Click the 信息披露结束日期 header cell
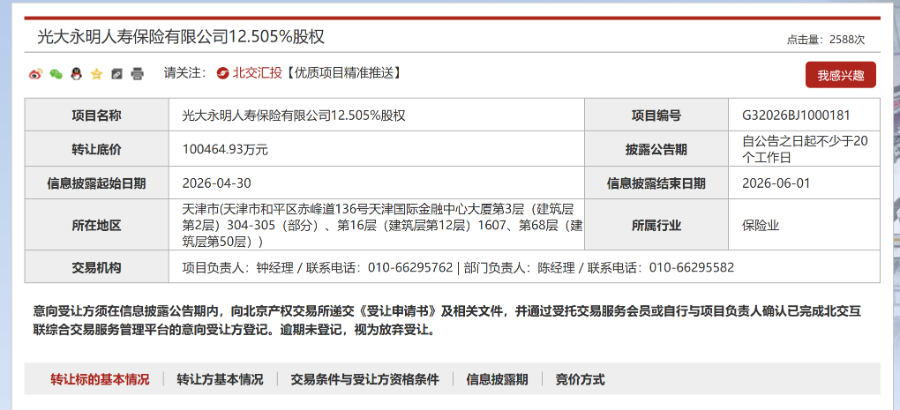The image size is (900, 410). [657, 183]
